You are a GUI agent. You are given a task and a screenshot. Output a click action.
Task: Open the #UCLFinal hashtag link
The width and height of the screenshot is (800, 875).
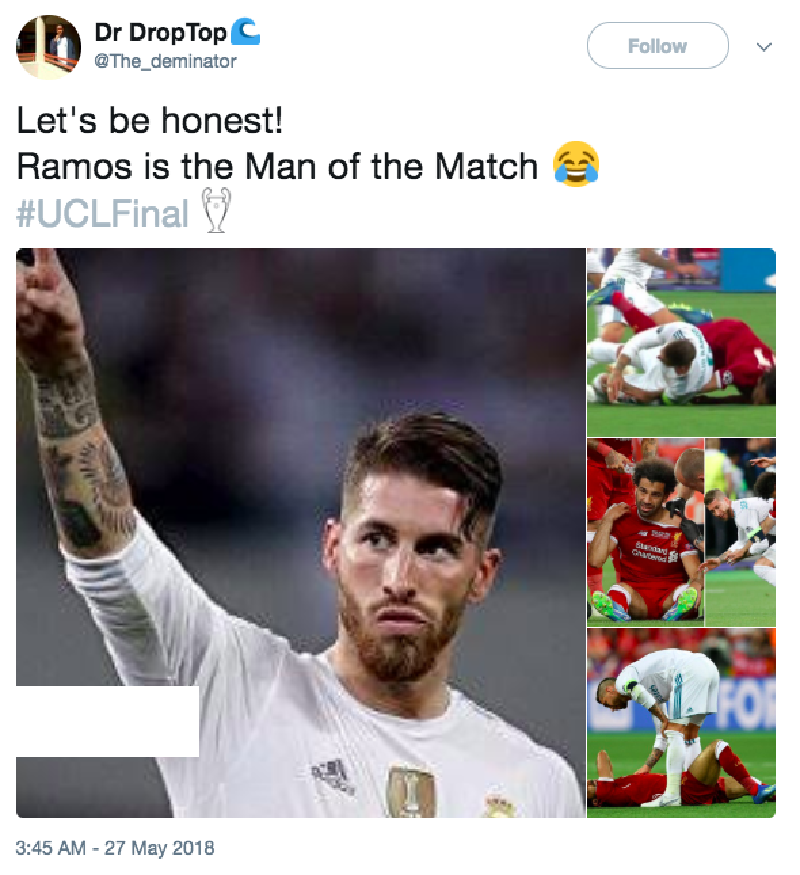[103, 211]
